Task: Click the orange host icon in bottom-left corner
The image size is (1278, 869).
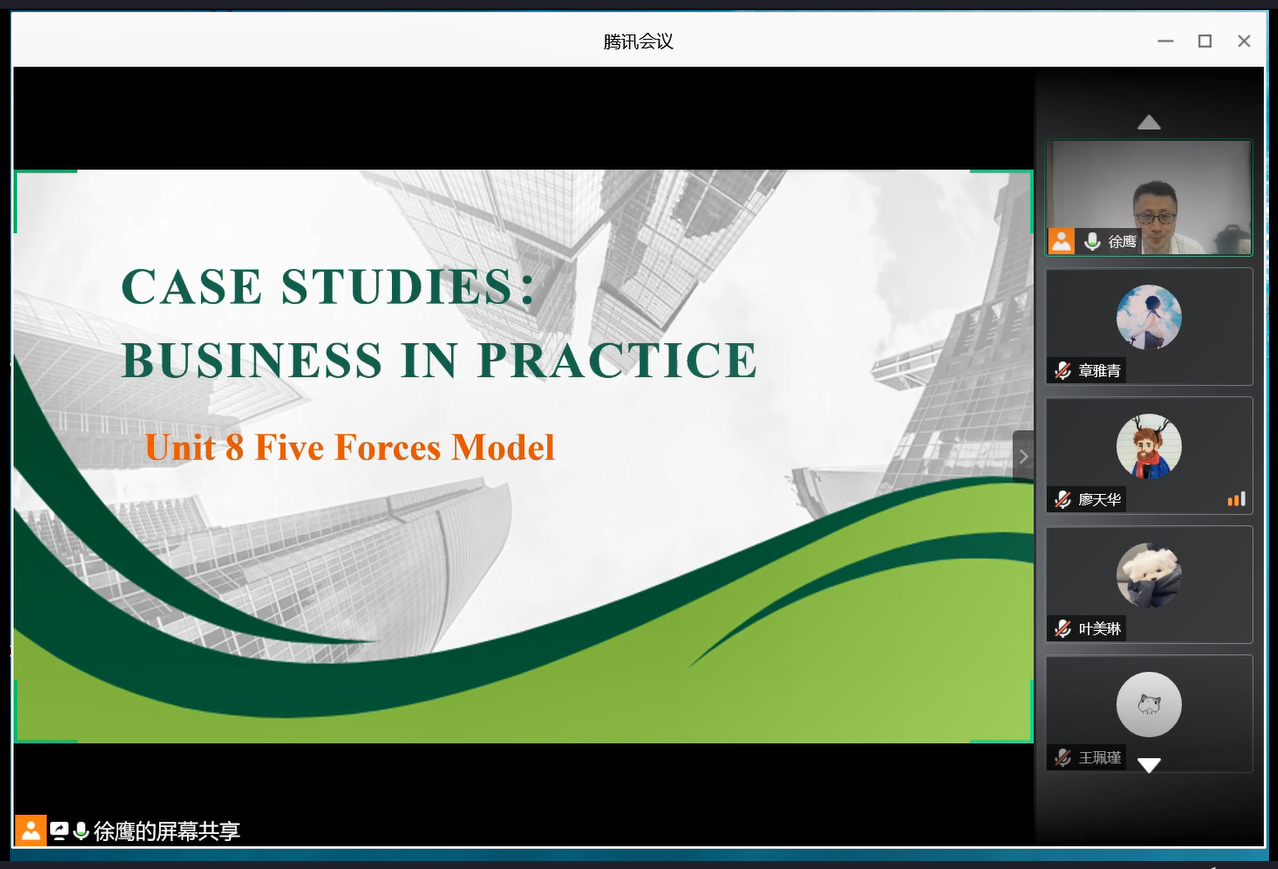Action: coord(31,830)
